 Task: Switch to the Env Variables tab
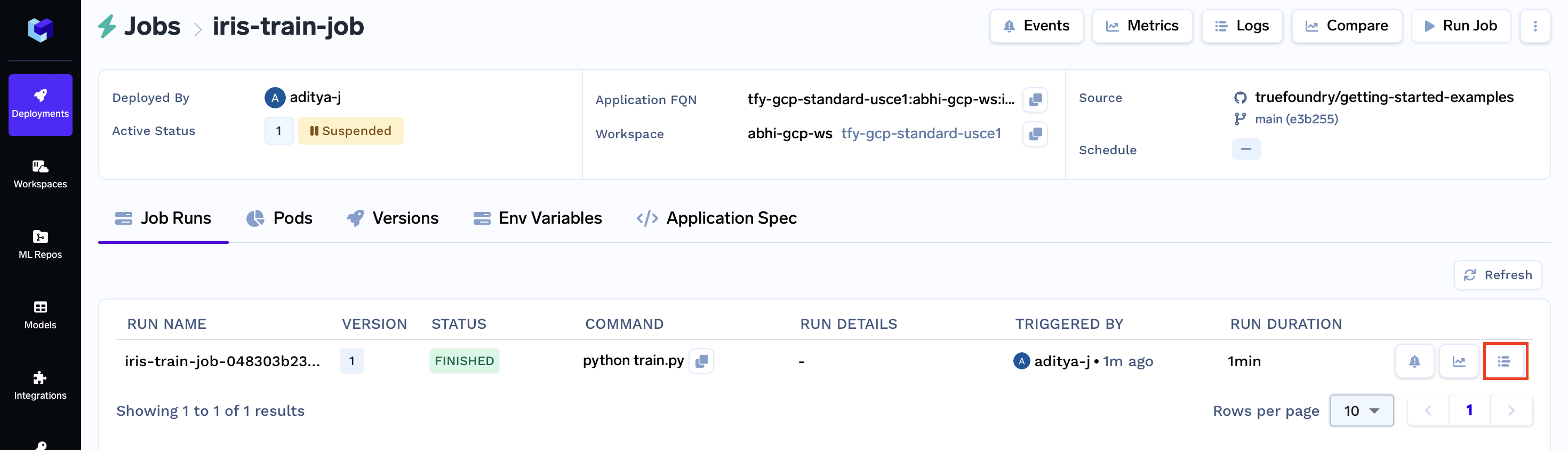(x=538, y=218)
